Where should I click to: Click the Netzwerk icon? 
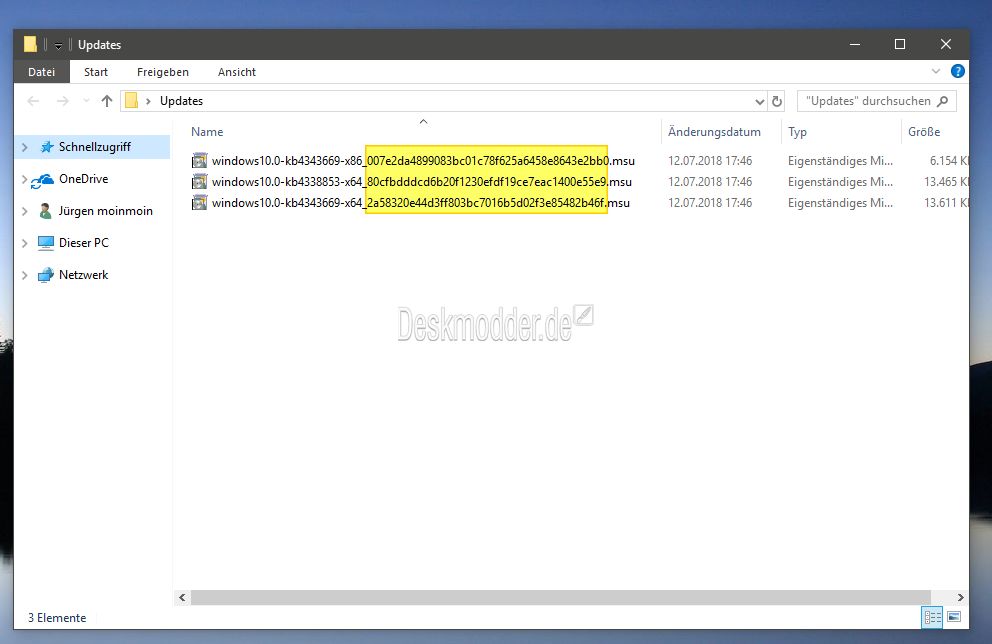[x=46, y=275]
